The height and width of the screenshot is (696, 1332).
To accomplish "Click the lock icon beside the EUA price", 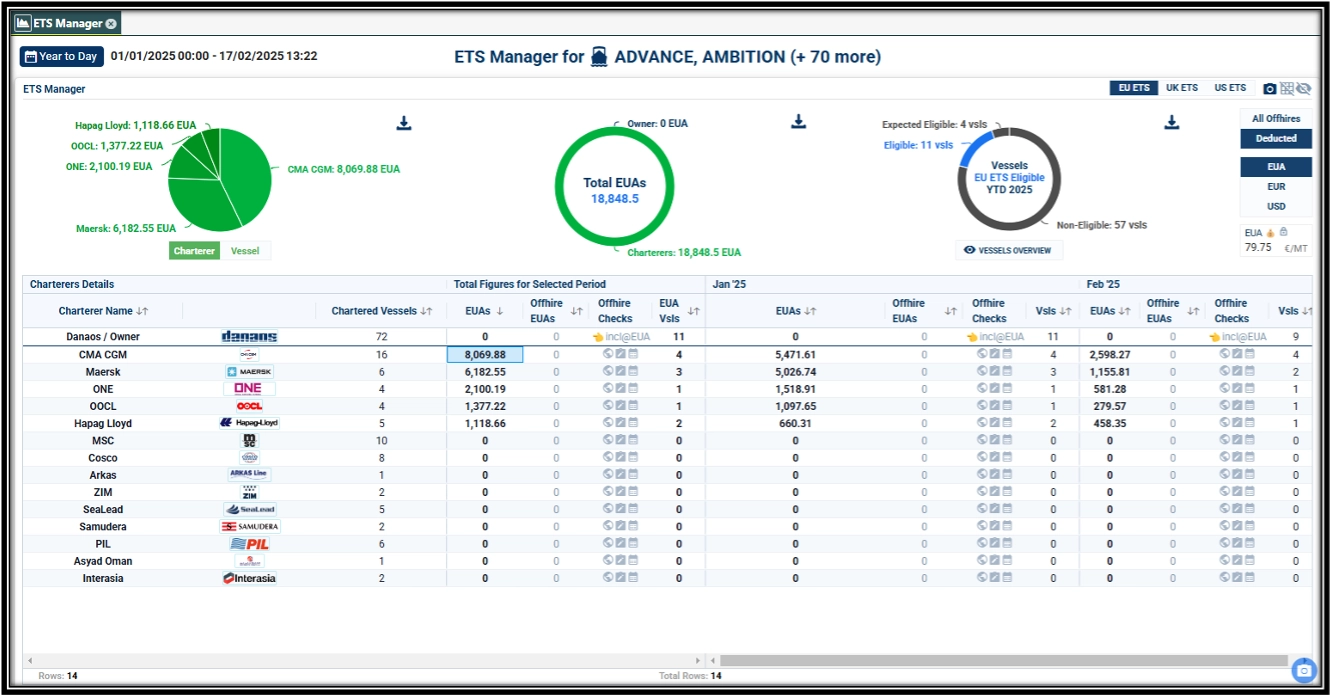I will [1283, 232].
